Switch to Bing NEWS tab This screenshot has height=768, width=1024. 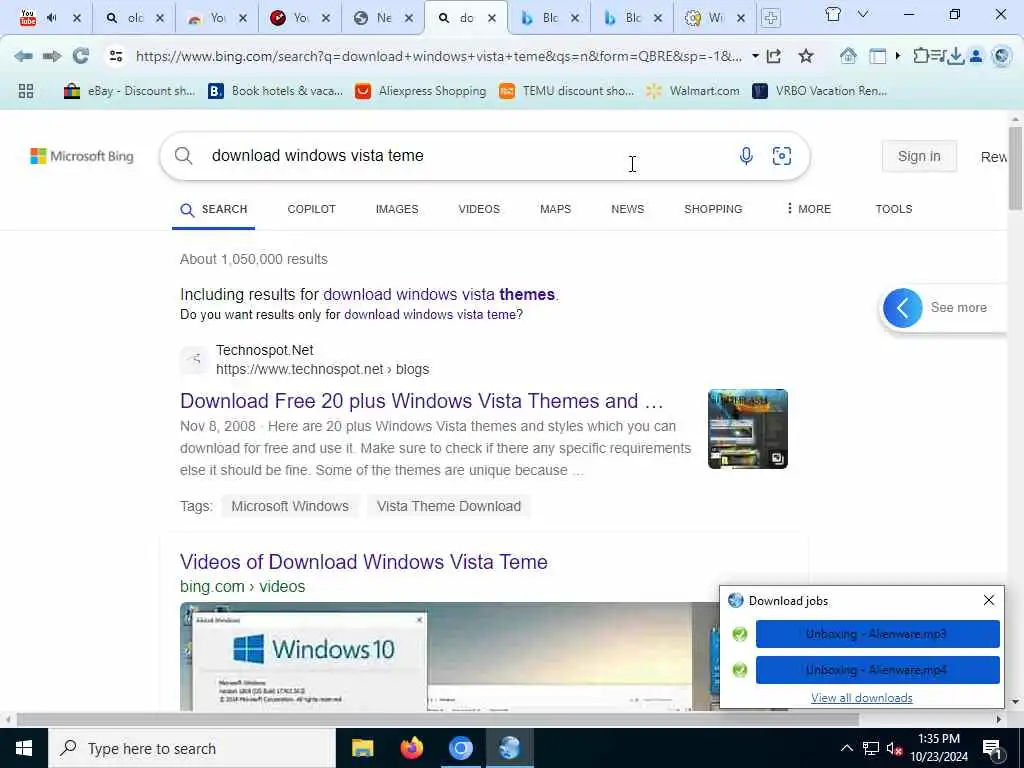pos(628,209)
